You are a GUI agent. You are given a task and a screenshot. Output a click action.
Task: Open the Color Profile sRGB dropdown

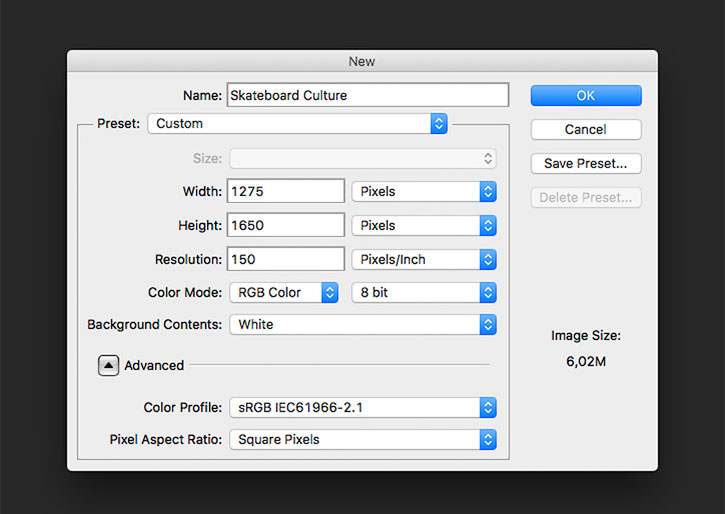363,408
